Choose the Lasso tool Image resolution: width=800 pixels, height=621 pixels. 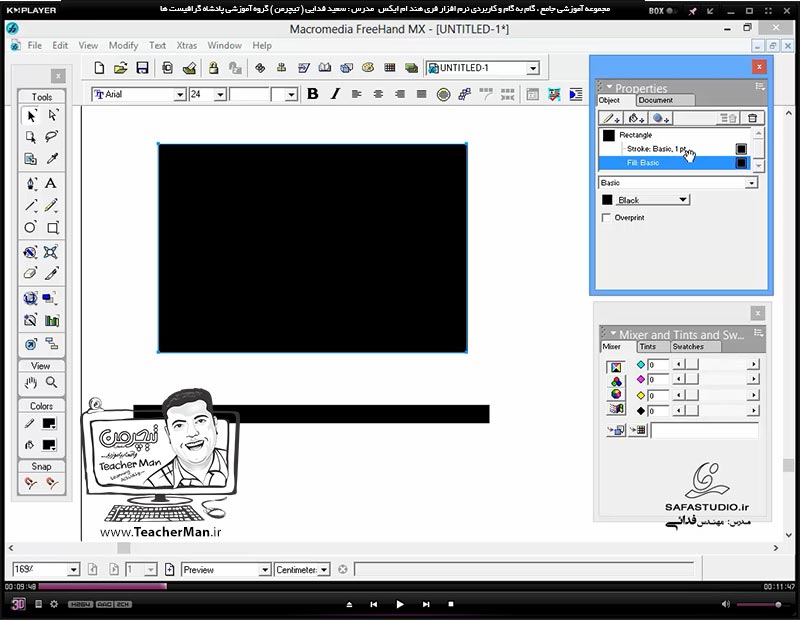(x=52, y=137)
